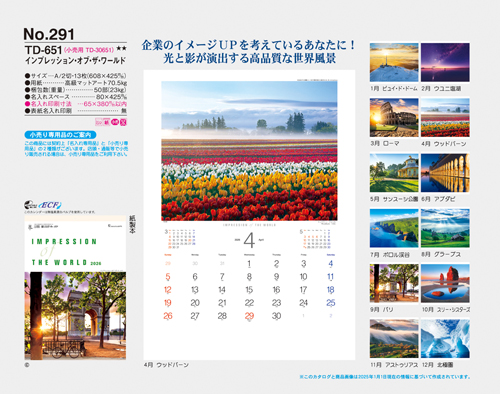Click date 15 in the April calendar
The width and height of the screenshot is (500, 394).
[x=249, y=290]
